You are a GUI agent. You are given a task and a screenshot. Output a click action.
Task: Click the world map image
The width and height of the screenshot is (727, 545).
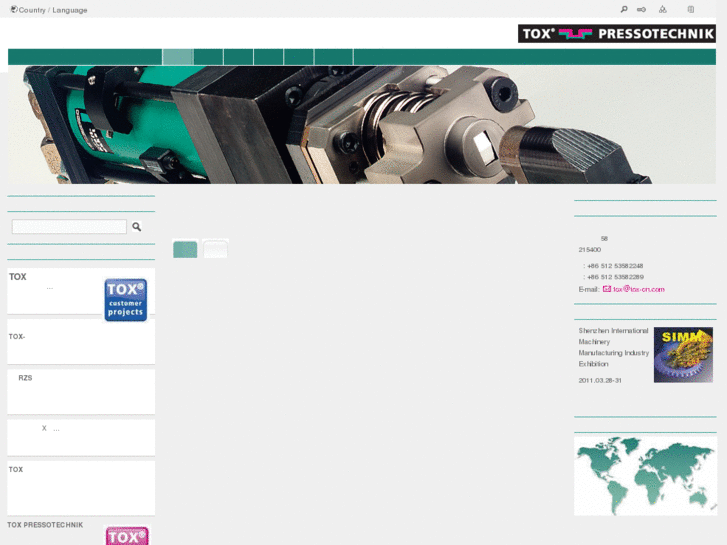click(x=645, y=476)
